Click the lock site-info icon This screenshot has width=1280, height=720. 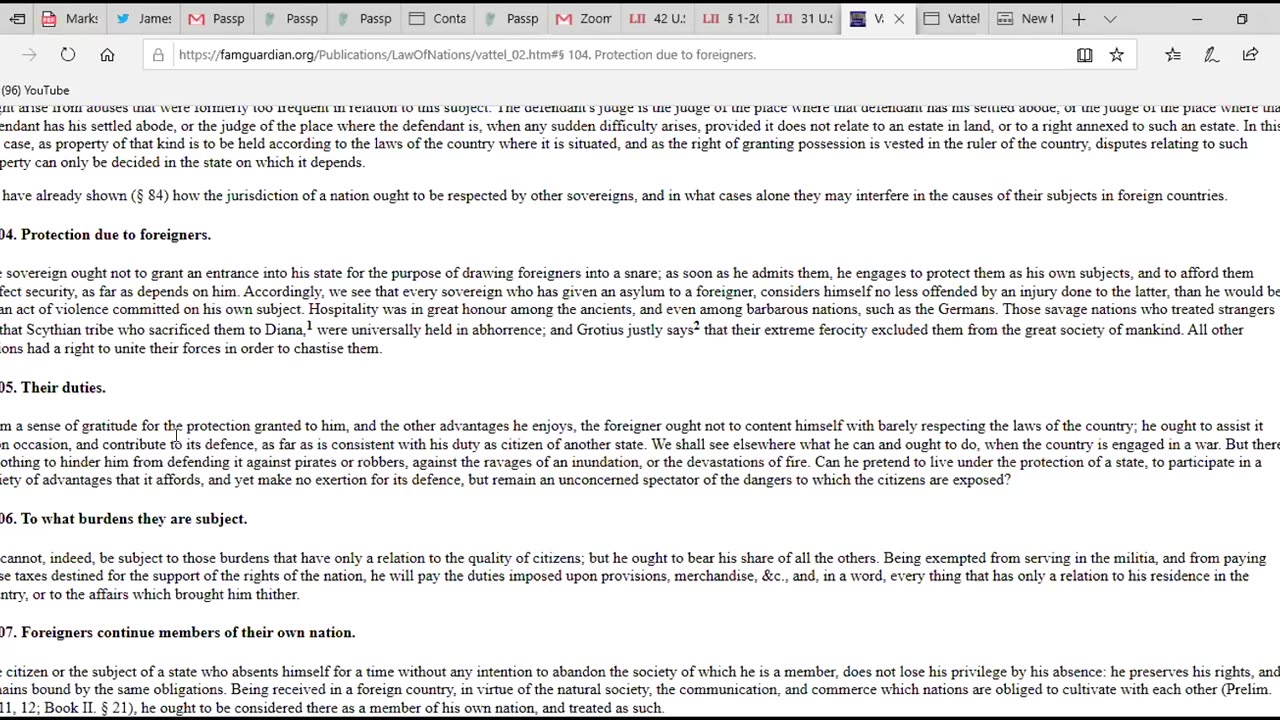[x=158, y=55]
